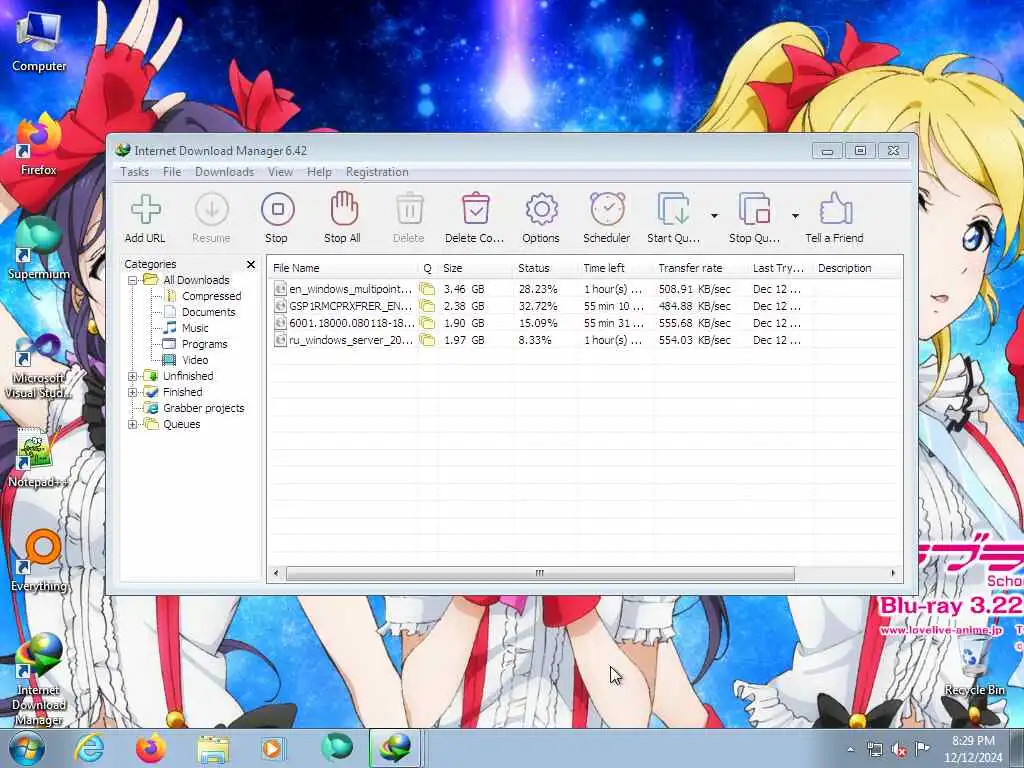Click the Stop download toolbar icon
This screenshot has height=768, width=1024.
coord(277,218)
